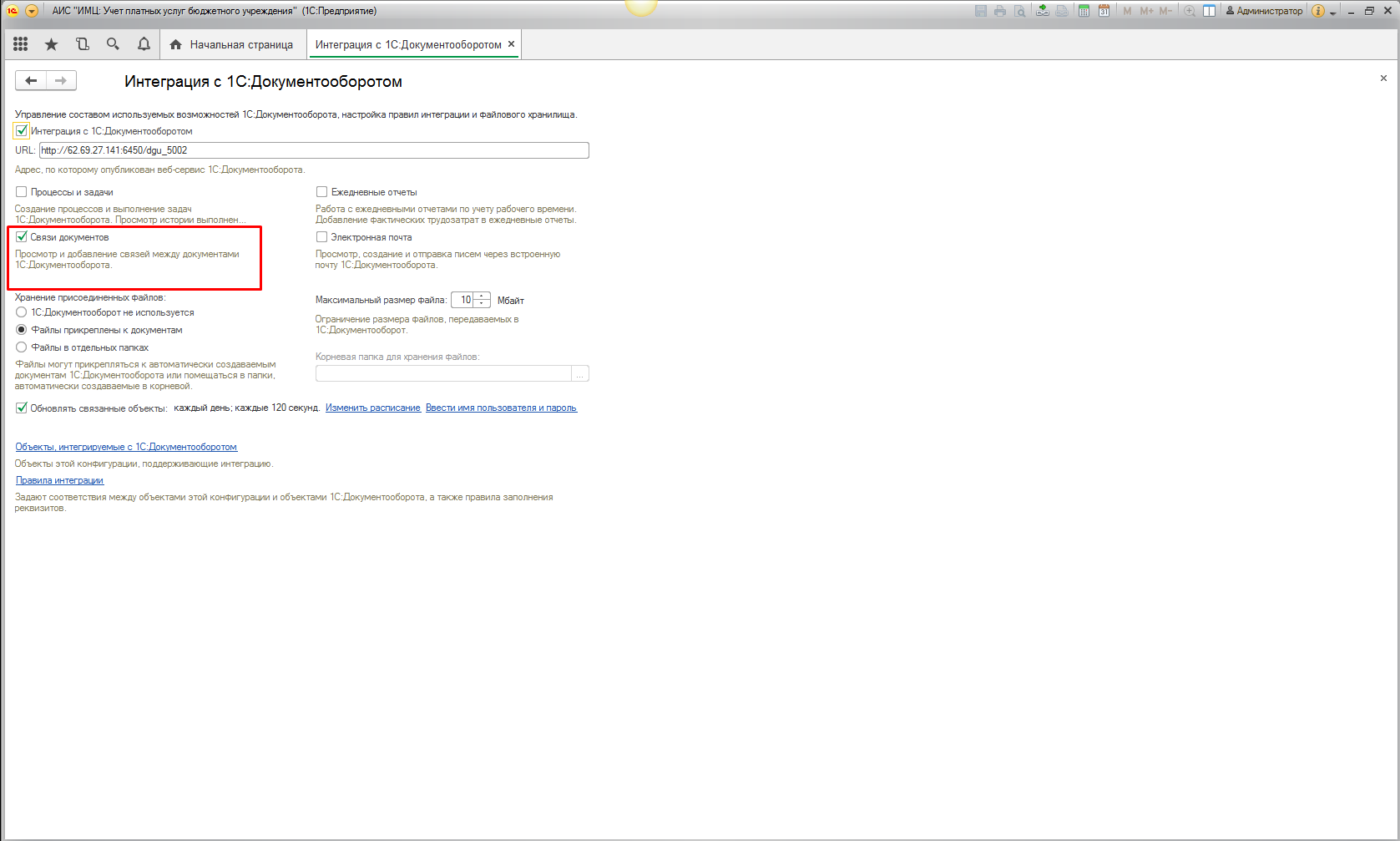The image size is (1400, 841).
Task: Increase the max file size spinner
Action: pyautogui.click(x=482, y=296)
